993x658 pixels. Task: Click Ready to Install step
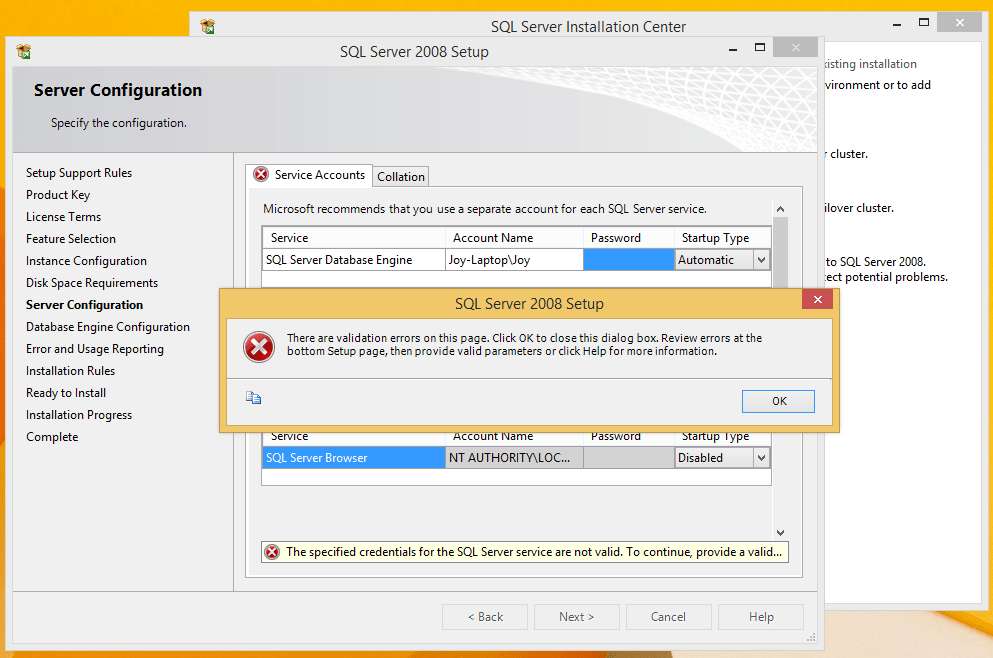tap(66, 393)
